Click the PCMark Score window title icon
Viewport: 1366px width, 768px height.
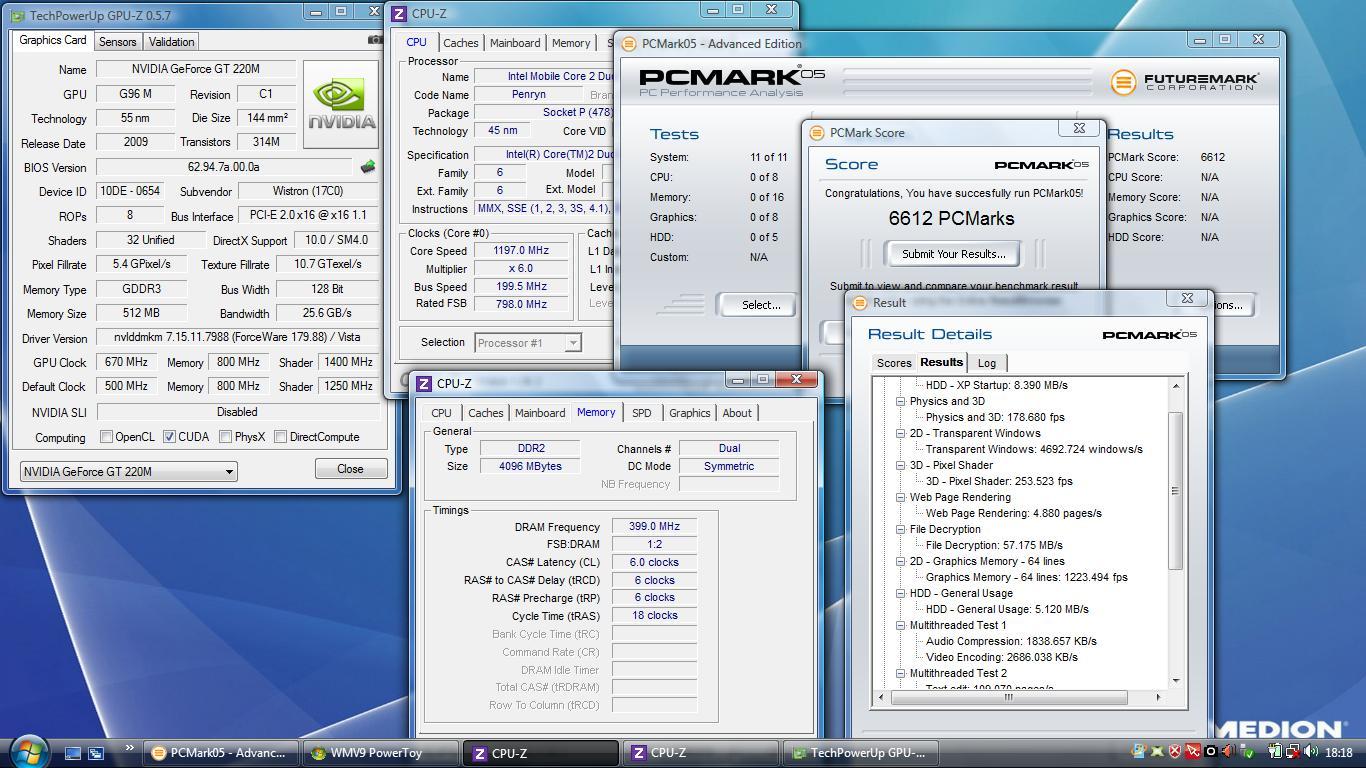pyautogui.click(x=816, y=132)
